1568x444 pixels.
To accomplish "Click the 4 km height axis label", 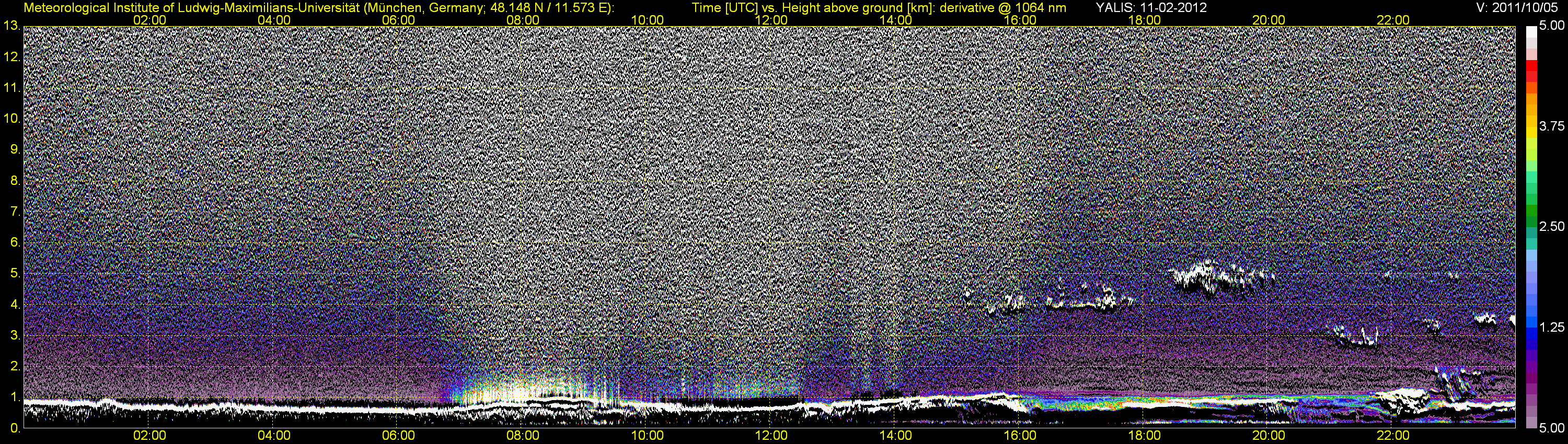I will tap(15, 304).
